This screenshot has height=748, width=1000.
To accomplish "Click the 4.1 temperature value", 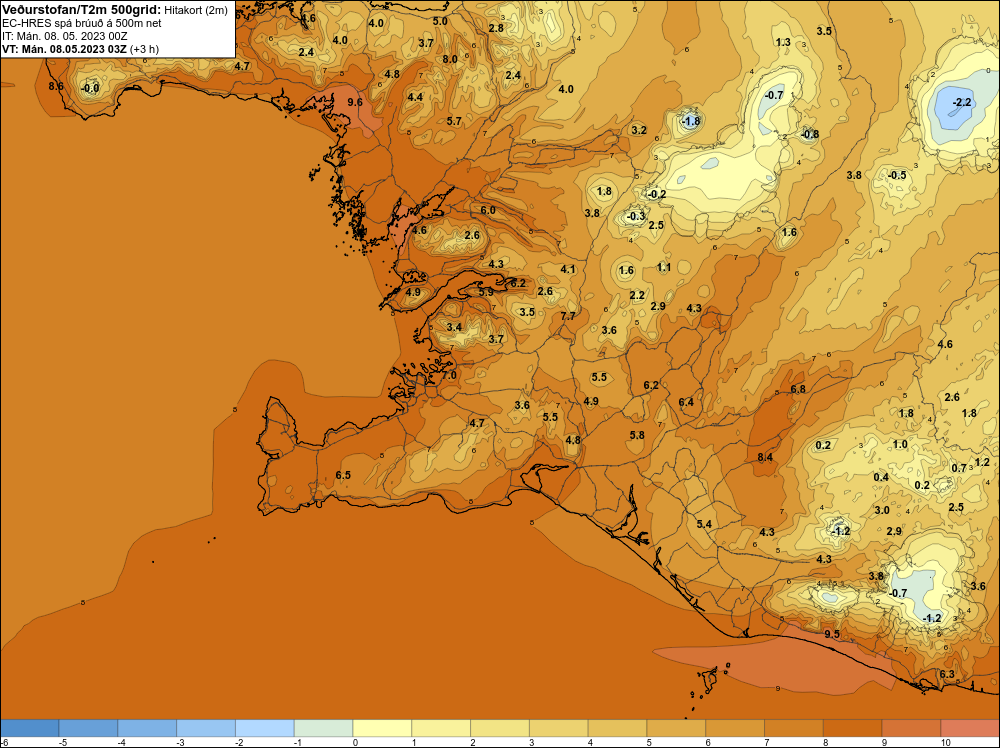I will (568, 269).
